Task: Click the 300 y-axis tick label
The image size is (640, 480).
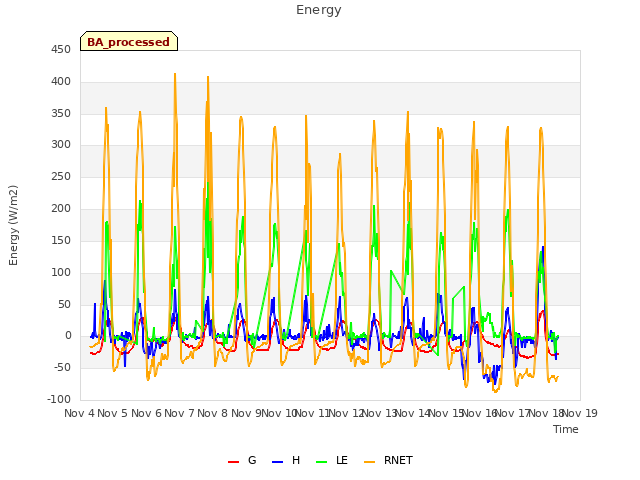Action: (x=61, y=144)
